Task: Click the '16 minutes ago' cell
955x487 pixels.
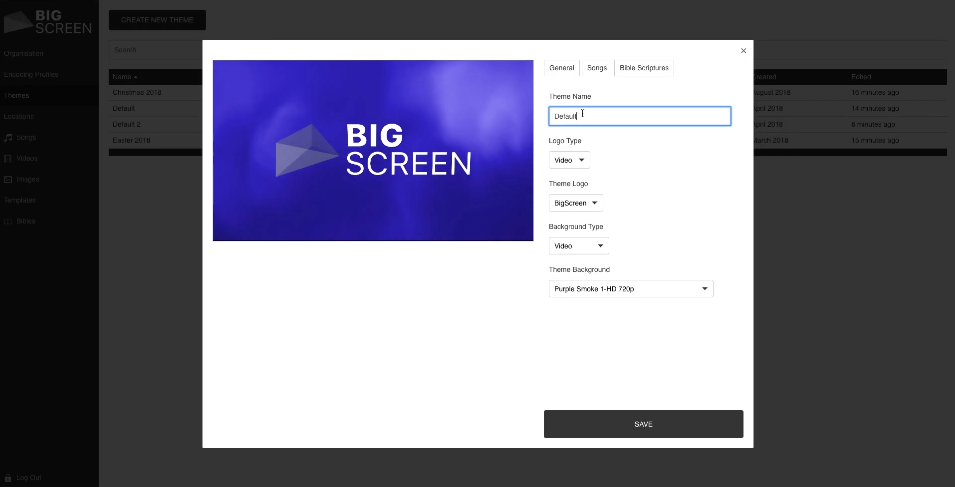Action: click(875, 93)
